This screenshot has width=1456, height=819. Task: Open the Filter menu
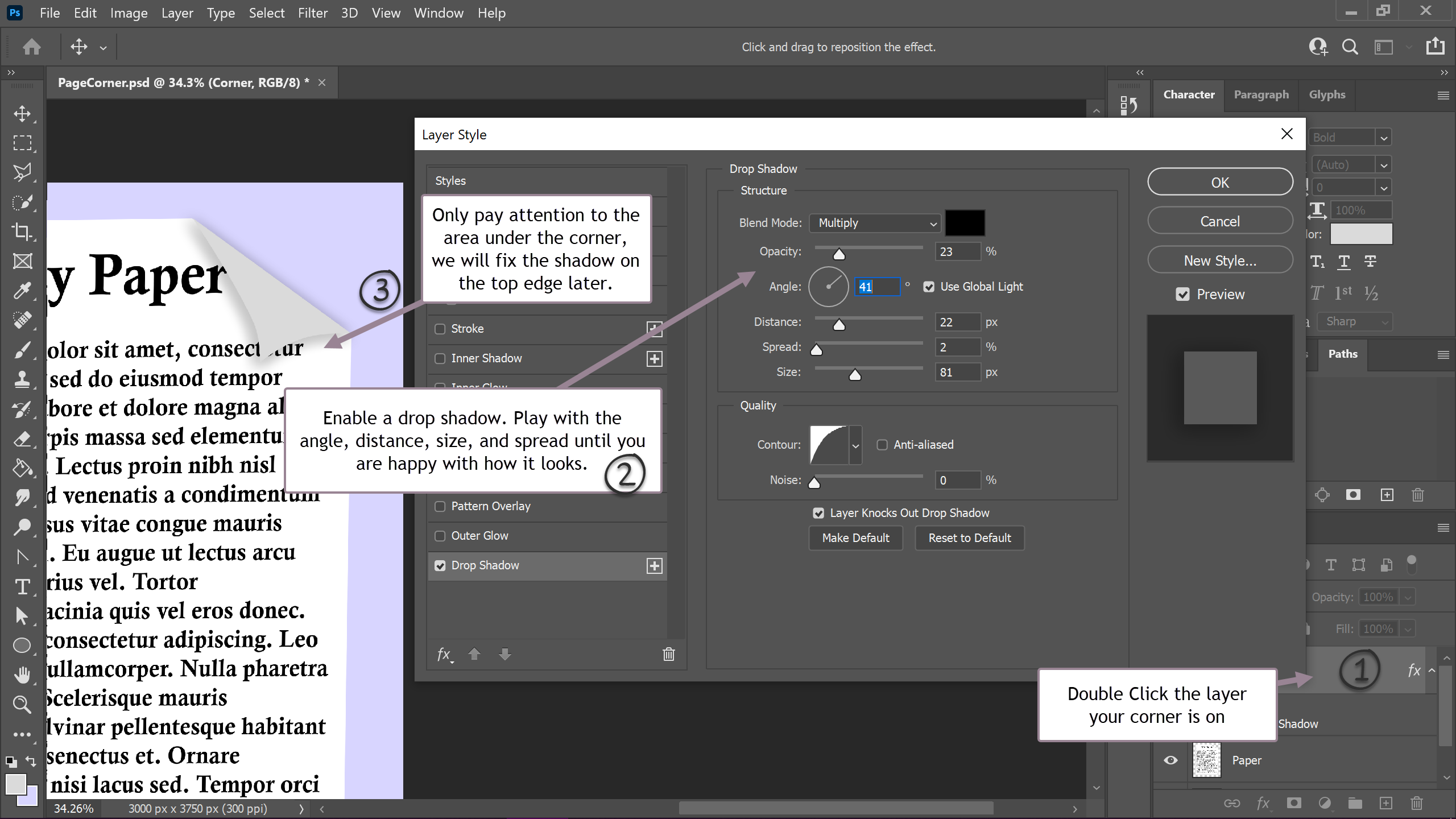coord(312,13)
